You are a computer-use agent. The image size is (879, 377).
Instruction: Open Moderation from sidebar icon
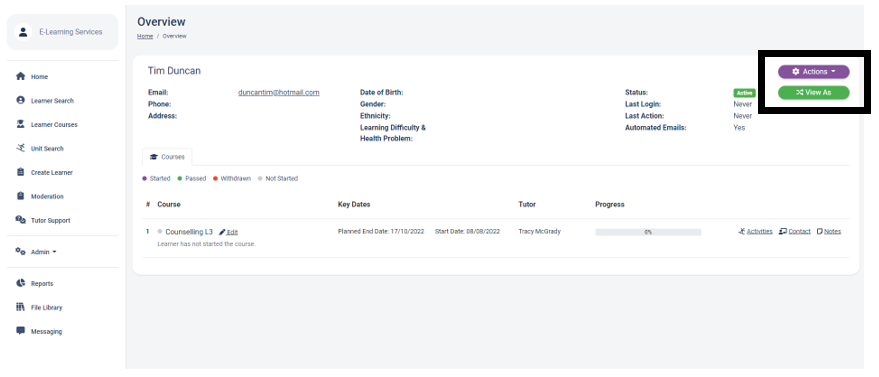pyautogui.click(x=21, y=196)
